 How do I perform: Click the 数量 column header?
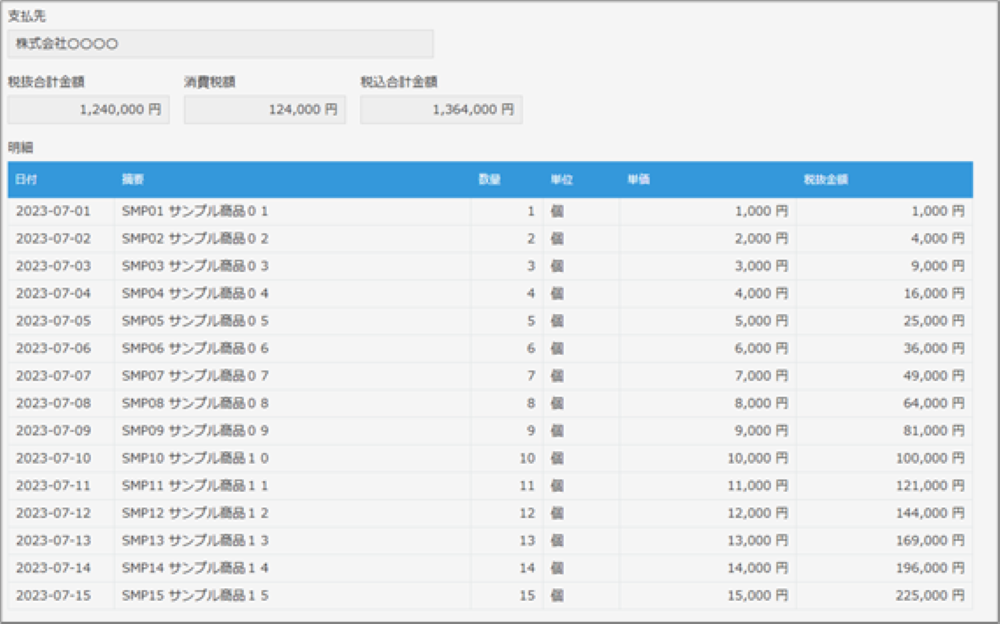pyautogui.click(x=489, y=180)
